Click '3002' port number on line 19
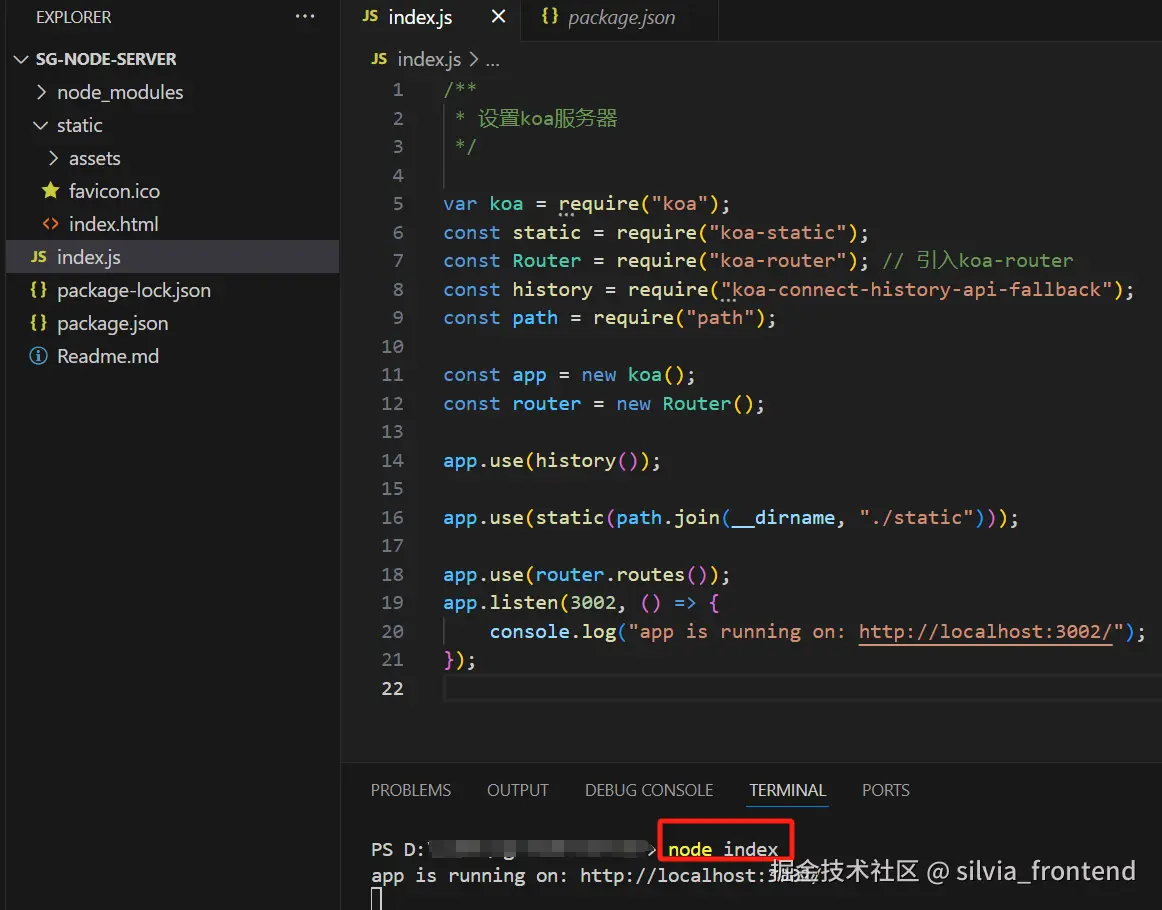1162x910 pixels. 593,602
